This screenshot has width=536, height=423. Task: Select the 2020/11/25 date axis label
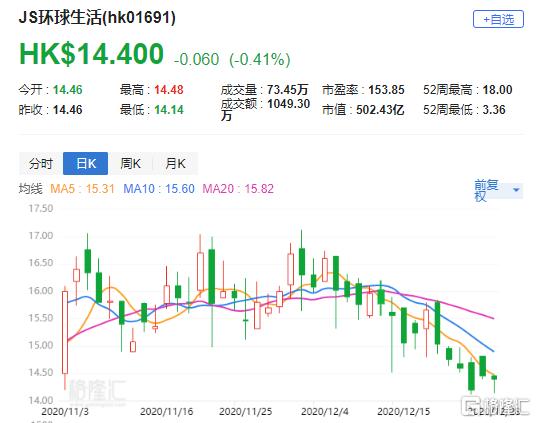[246, 411]
